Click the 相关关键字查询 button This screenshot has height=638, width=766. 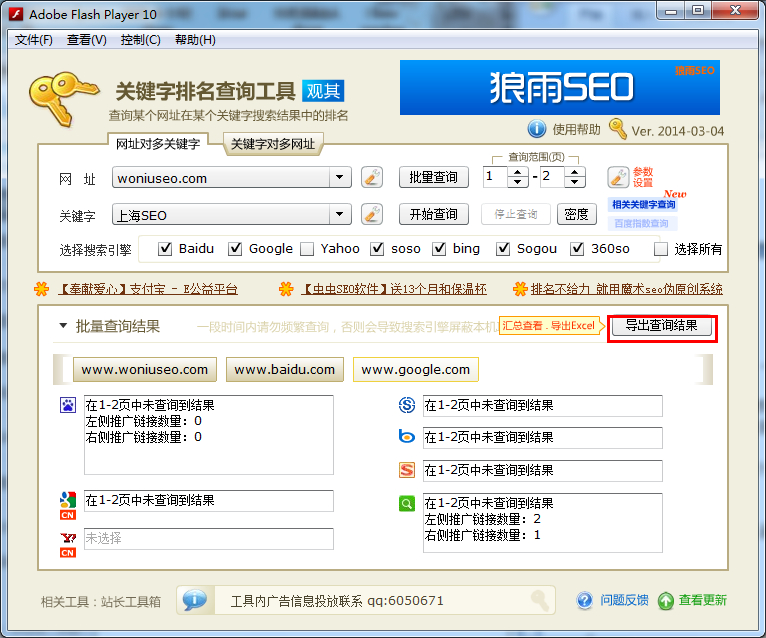click(x=643, y=205)
